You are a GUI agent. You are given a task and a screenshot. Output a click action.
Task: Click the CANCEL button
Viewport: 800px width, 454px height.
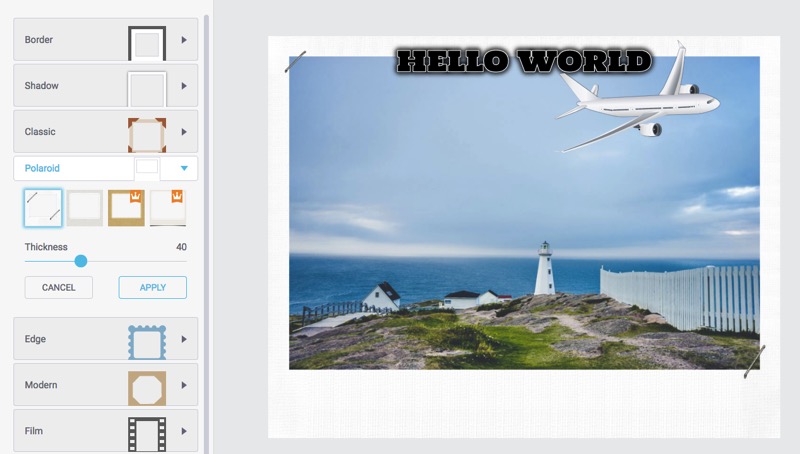click(59, 288)
